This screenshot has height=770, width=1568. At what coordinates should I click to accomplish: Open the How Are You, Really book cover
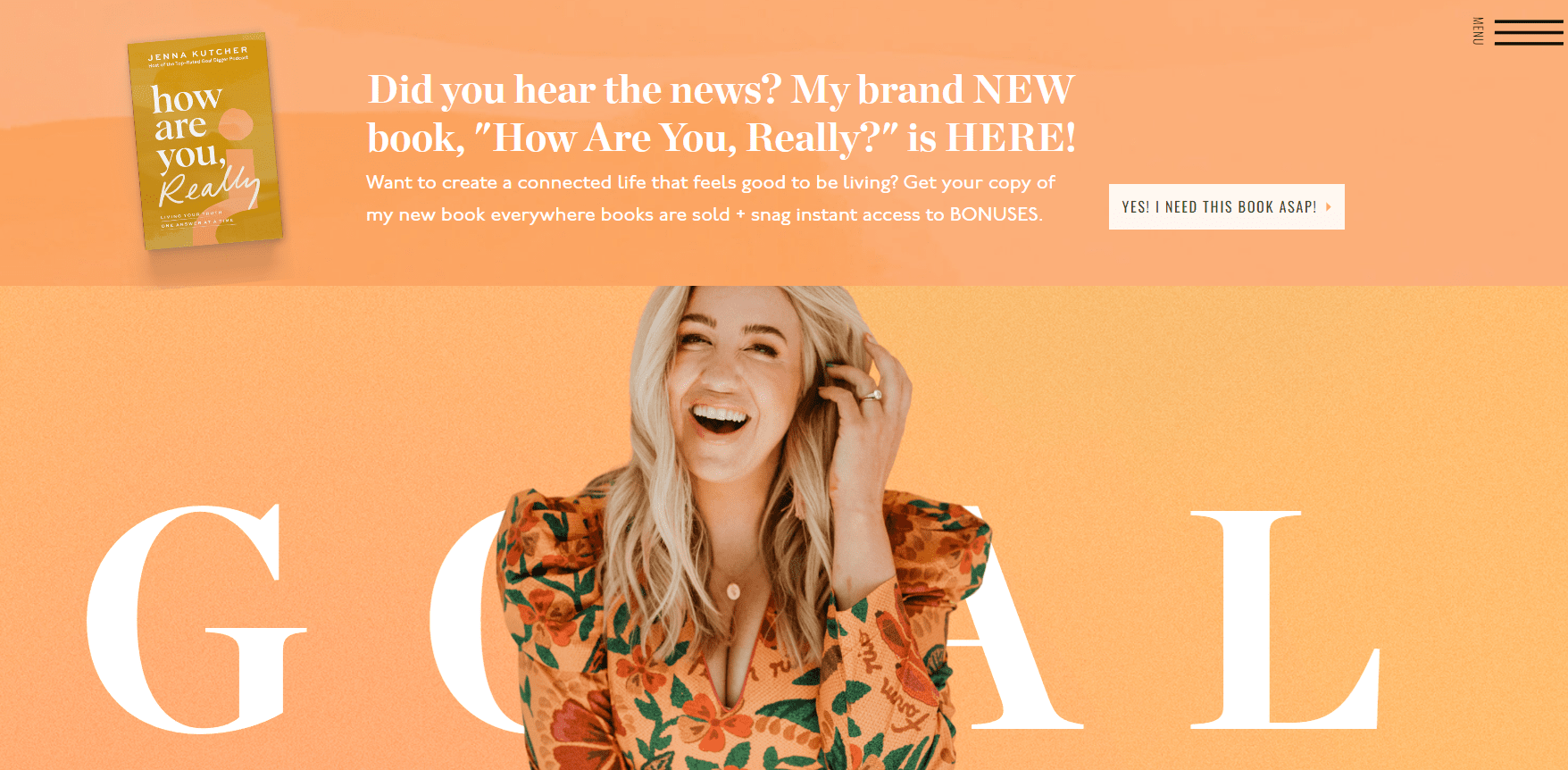point(207,141)
